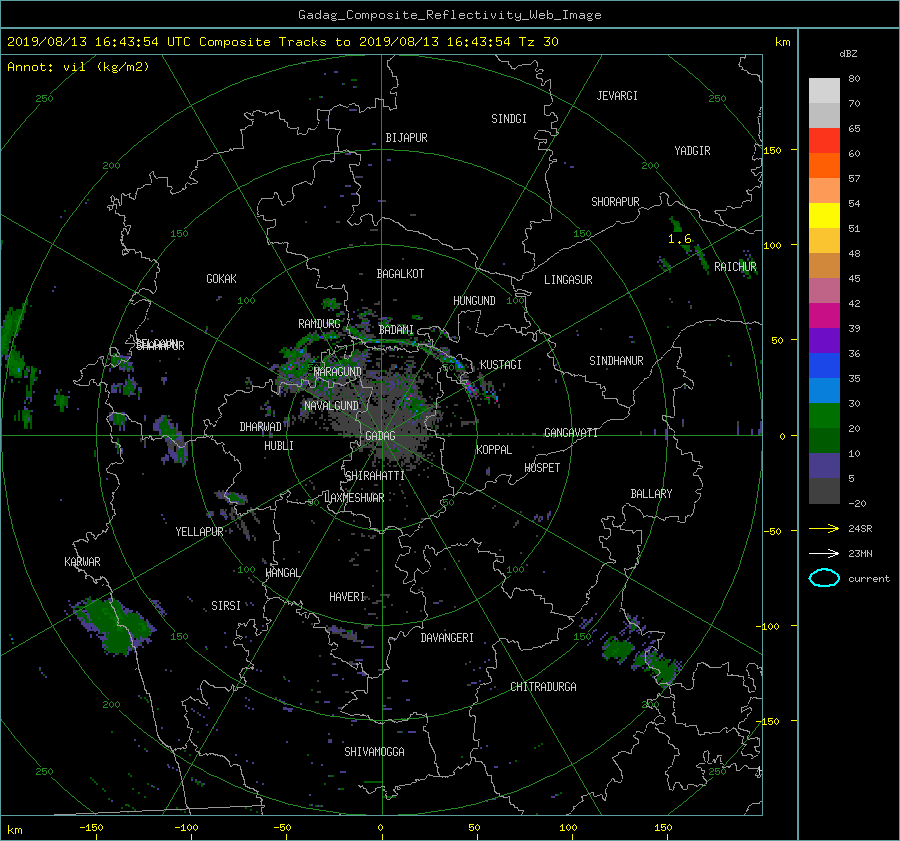Image resolution: width=900 pixels, height=841 pixels.
Task: Click the dBZ legend heading
Action: pos(848,54)
